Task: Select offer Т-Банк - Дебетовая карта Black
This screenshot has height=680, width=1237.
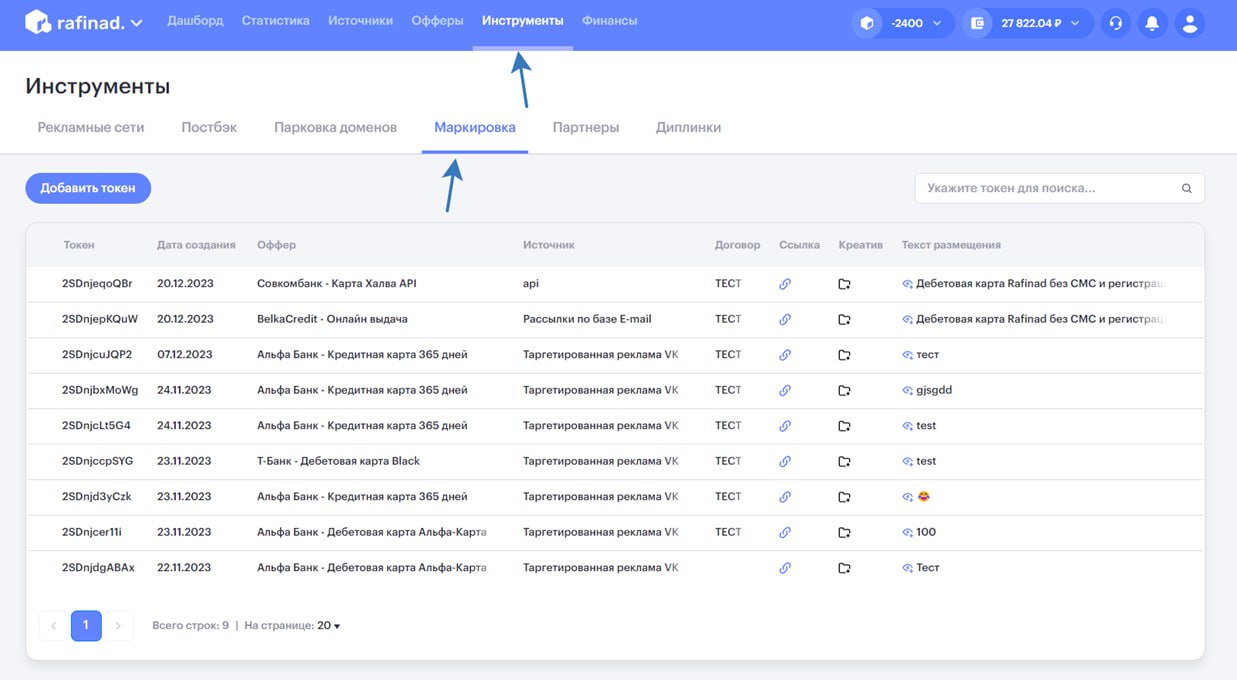Action: tap(338, 462)
